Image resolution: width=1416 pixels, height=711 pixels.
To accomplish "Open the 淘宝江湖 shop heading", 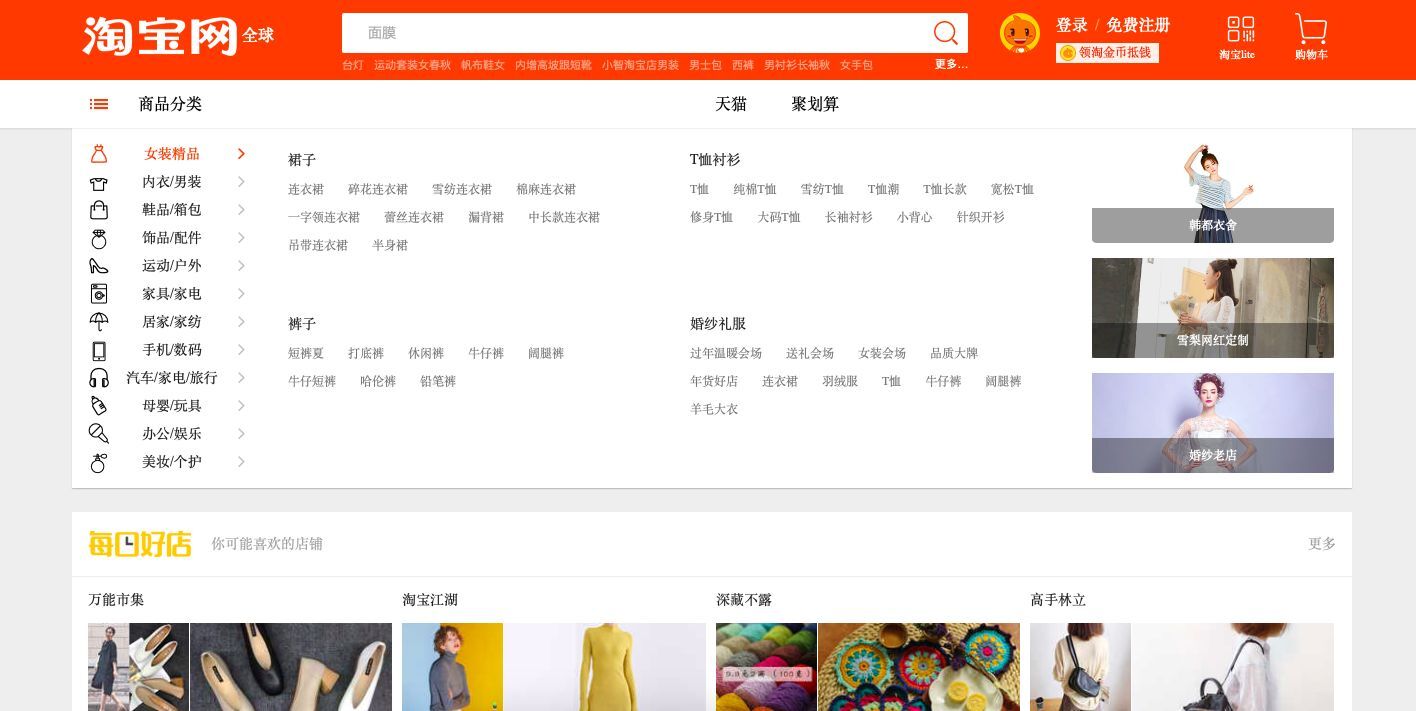I will [x=430, y=600].
